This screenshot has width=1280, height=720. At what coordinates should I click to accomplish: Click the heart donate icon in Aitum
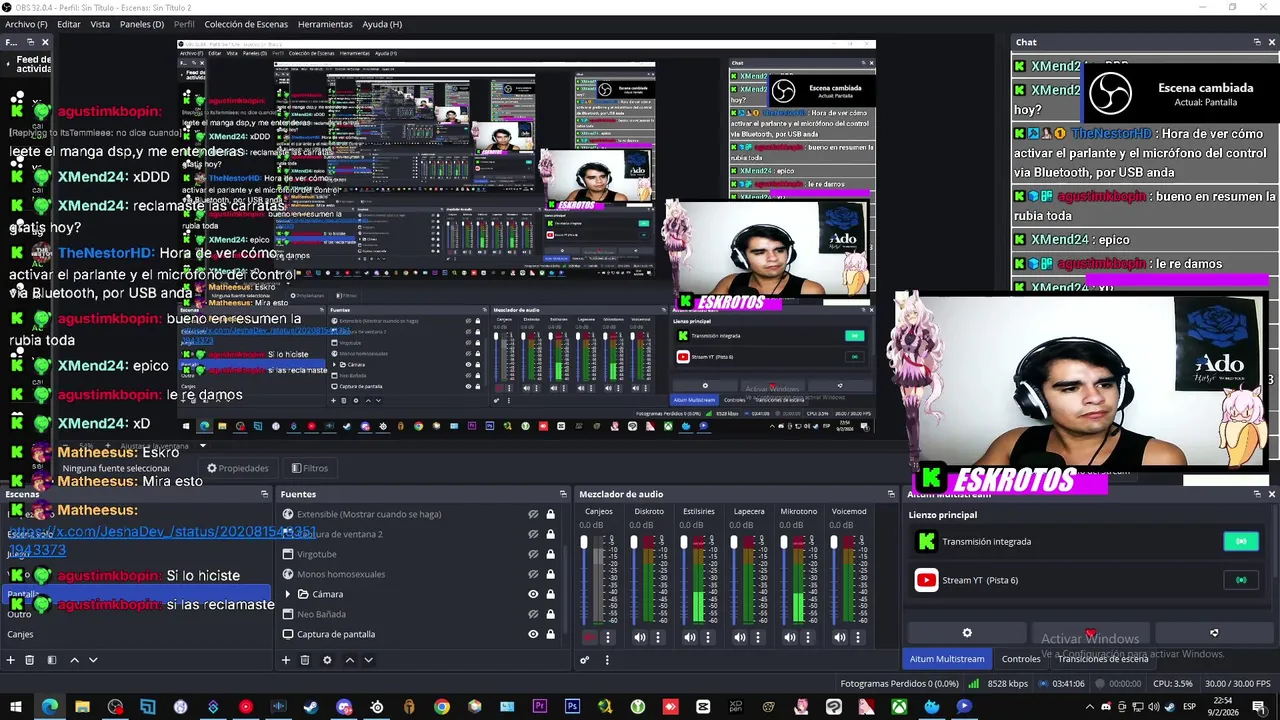point(1090,633)
